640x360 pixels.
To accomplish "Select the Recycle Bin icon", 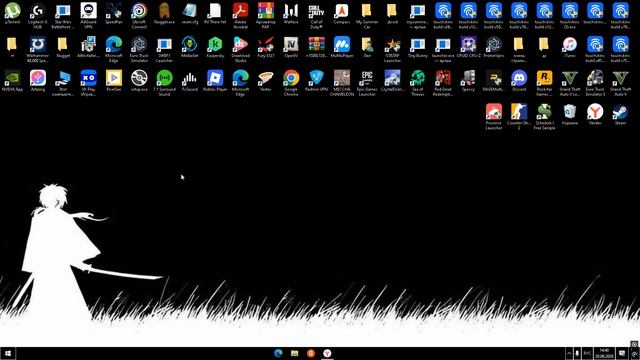I will pos(569,115).
